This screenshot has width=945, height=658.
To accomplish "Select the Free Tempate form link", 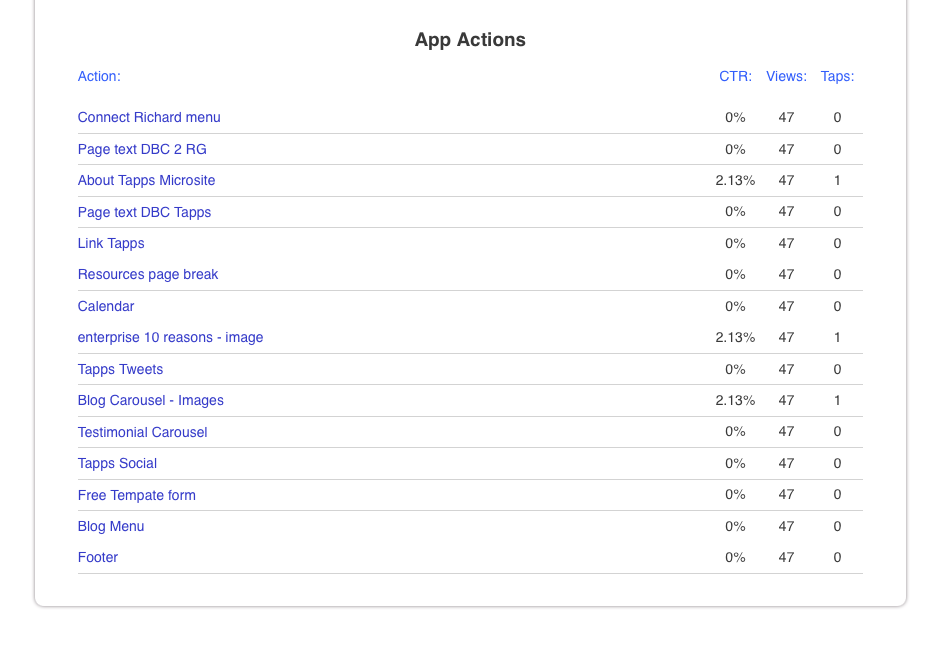I will [x=137, y=495].
